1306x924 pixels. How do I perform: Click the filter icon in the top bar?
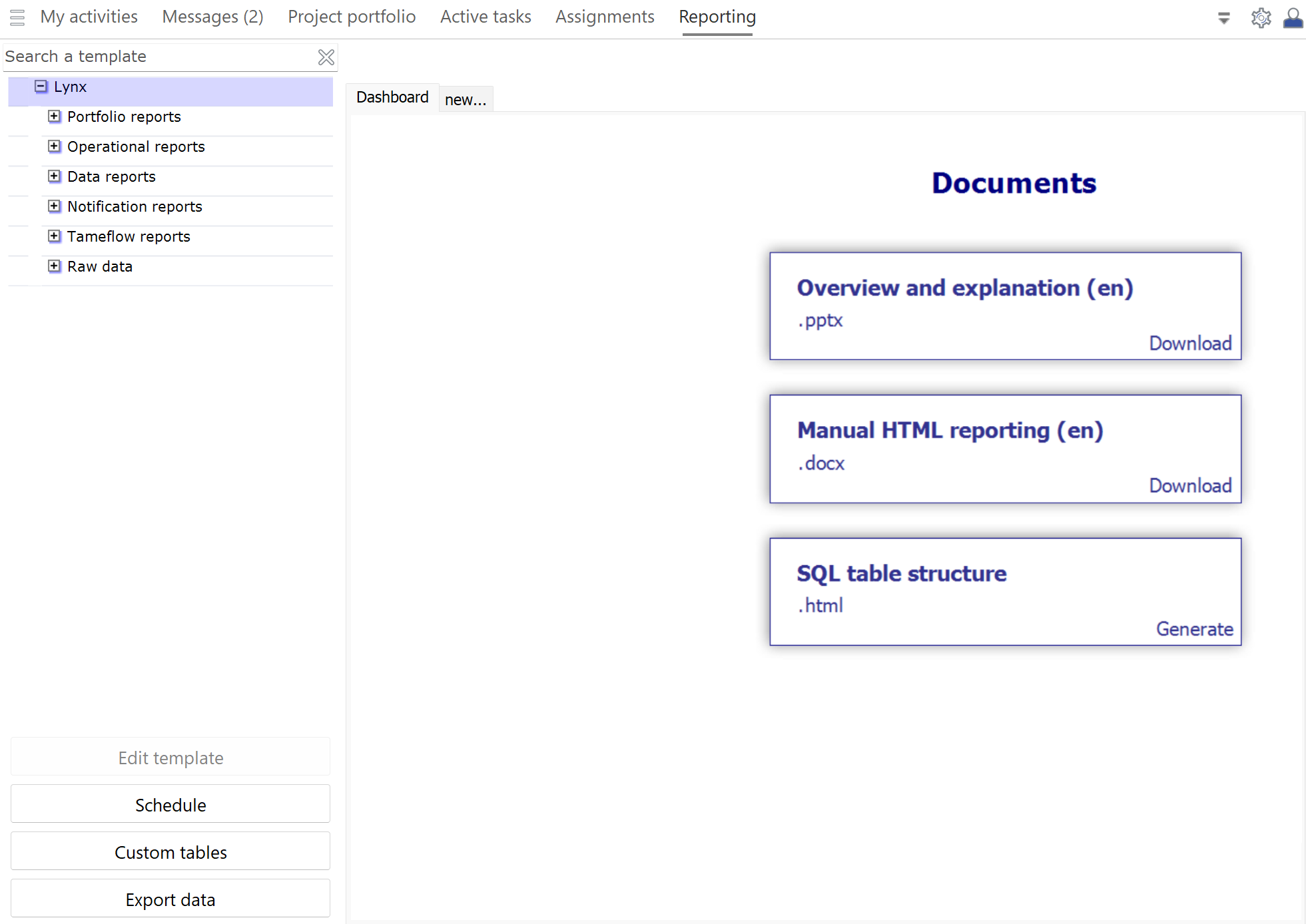(1224, 18)
